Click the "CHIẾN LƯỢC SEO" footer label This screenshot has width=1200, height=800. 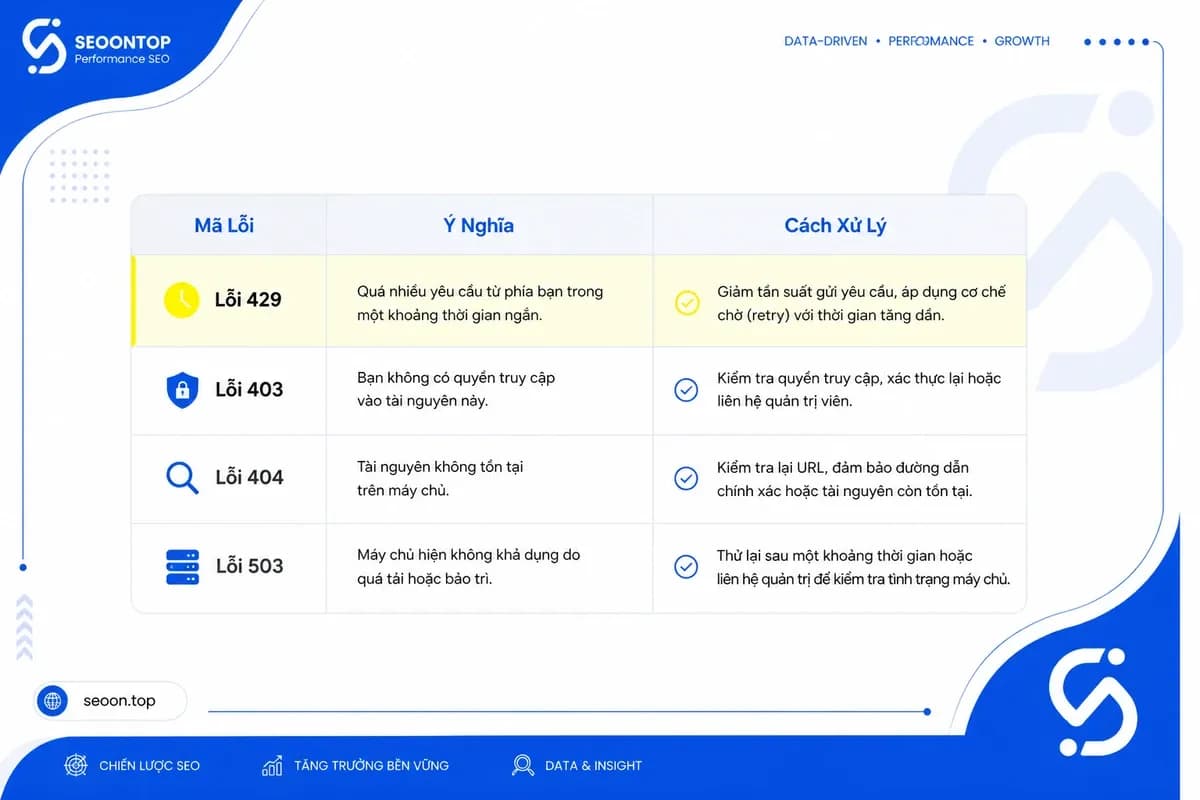pos(150,766)
